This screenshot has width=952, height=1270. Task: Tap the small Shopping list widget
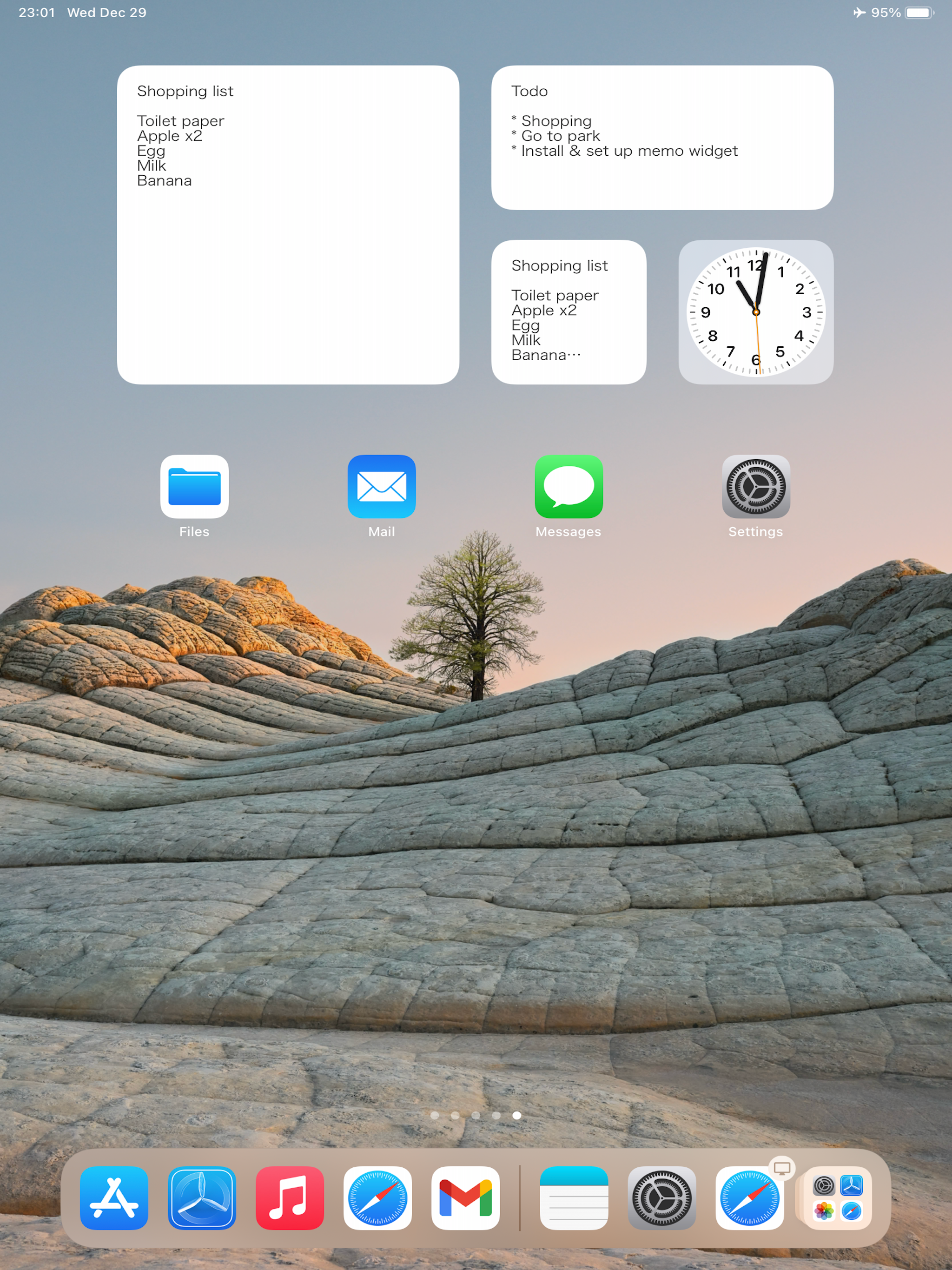[x=569, y=312]
